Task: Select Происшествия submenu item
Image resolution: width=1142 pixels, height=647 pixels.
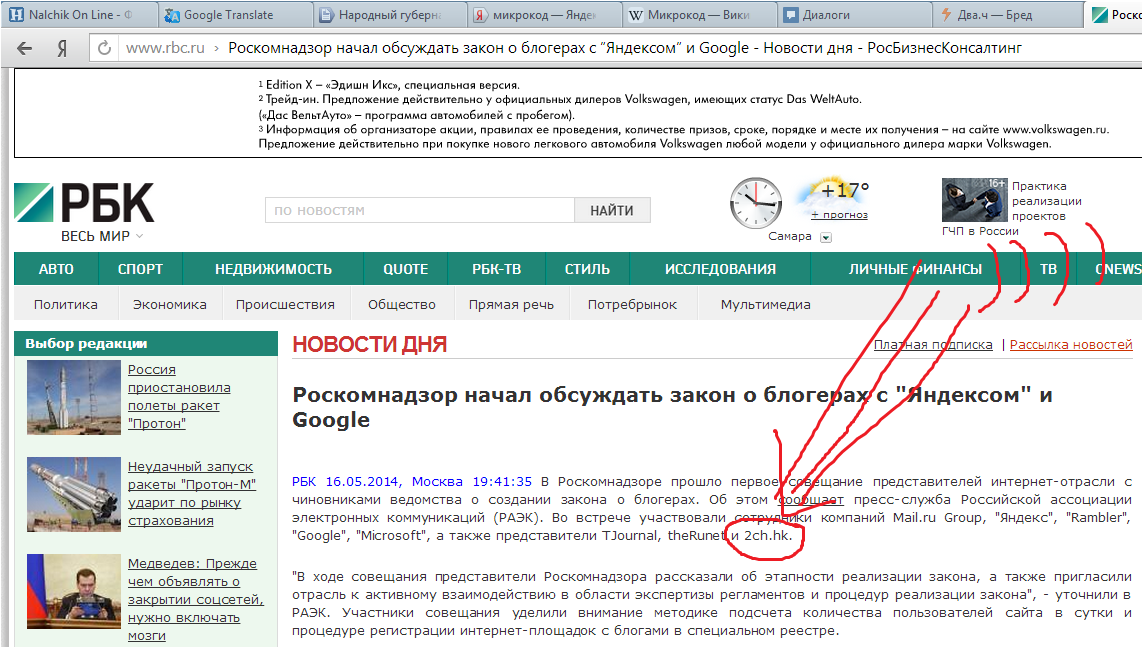Action: (285, 305)
